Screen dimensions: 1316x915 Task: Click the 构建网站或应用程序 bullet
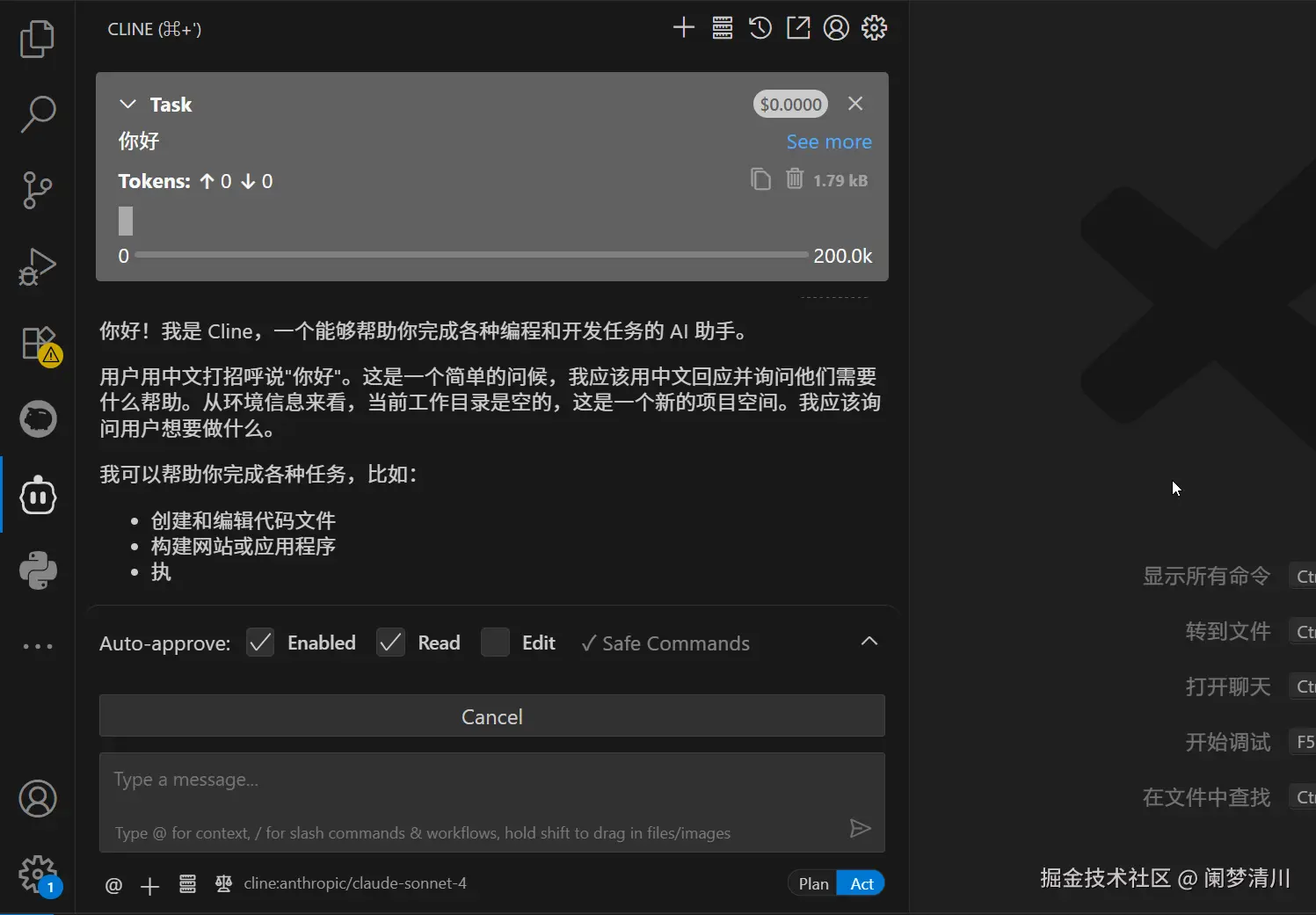tap(244, 546)
